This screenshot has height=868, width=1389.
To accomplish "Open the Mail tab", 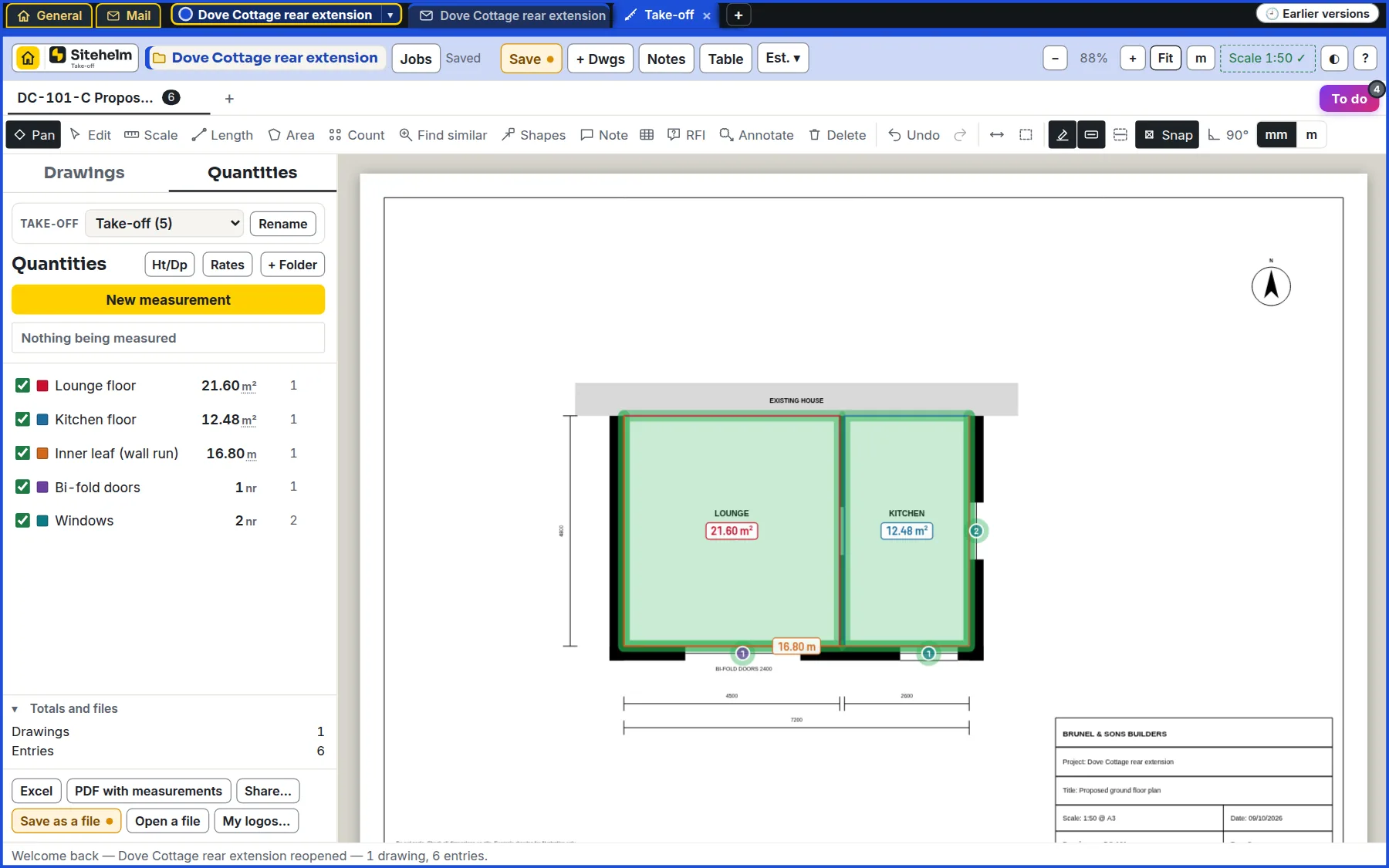I will [x=129, y=15].
